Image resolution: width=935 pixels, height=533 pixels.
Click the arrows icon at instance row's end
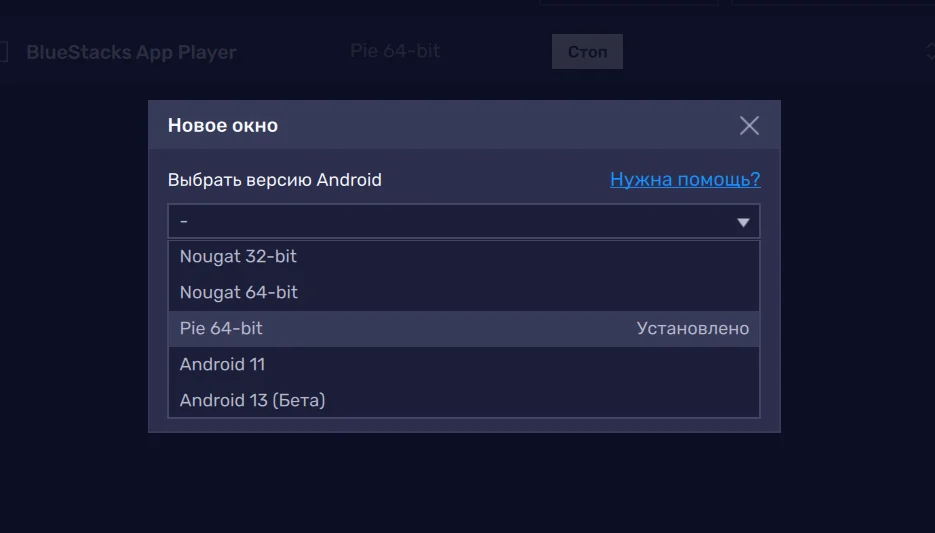930,52
